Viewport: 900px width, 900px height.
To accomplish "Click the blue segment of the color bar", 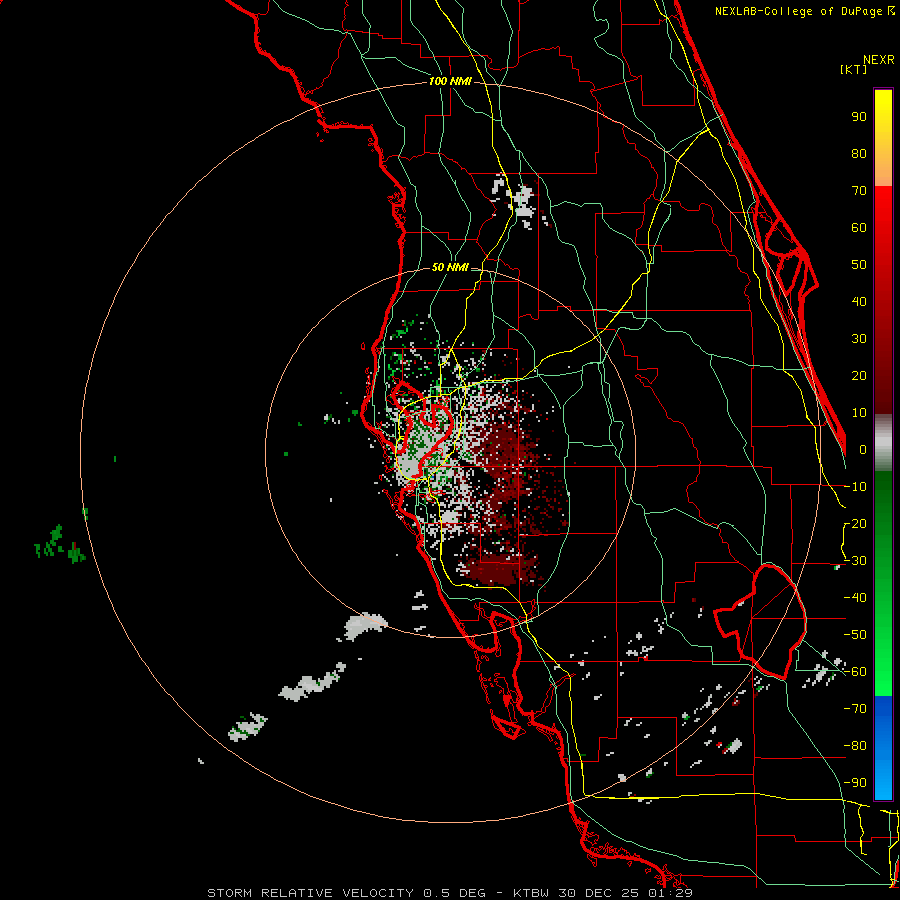I will [x=883, y=747].
